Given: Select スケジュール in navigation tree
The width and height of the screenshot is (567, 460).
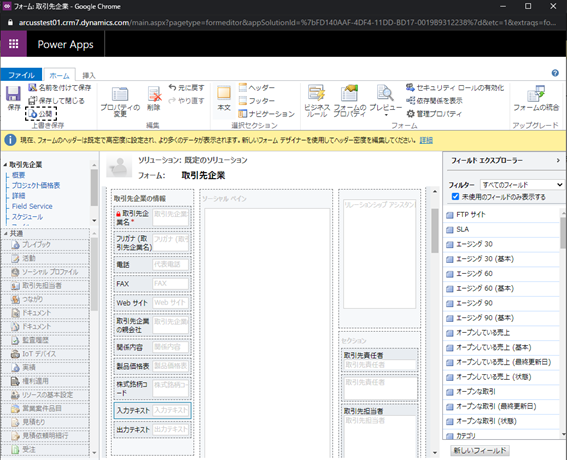Looking at the screenshot, I should coord(27,217).
